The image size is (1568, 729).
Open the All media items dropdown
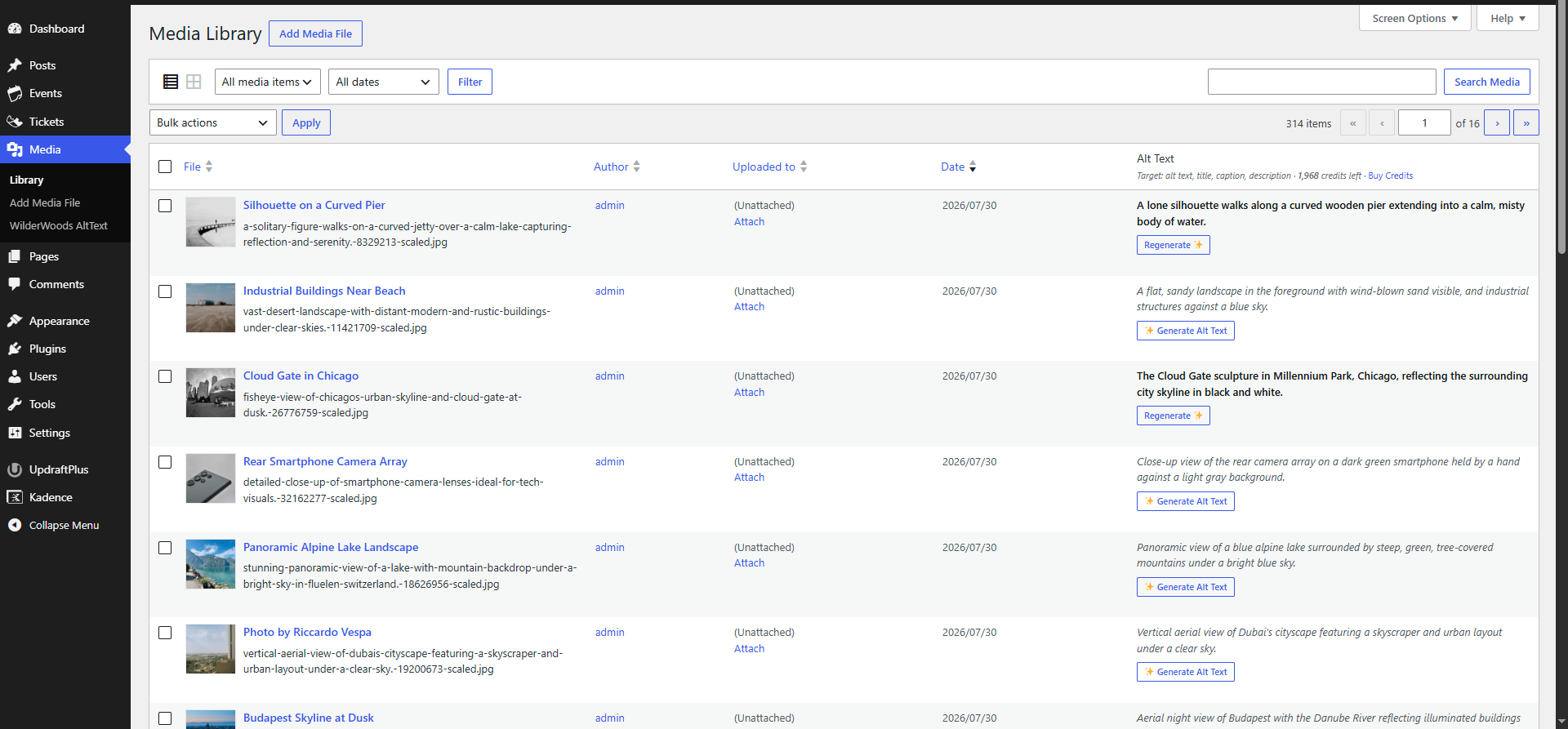268,82
